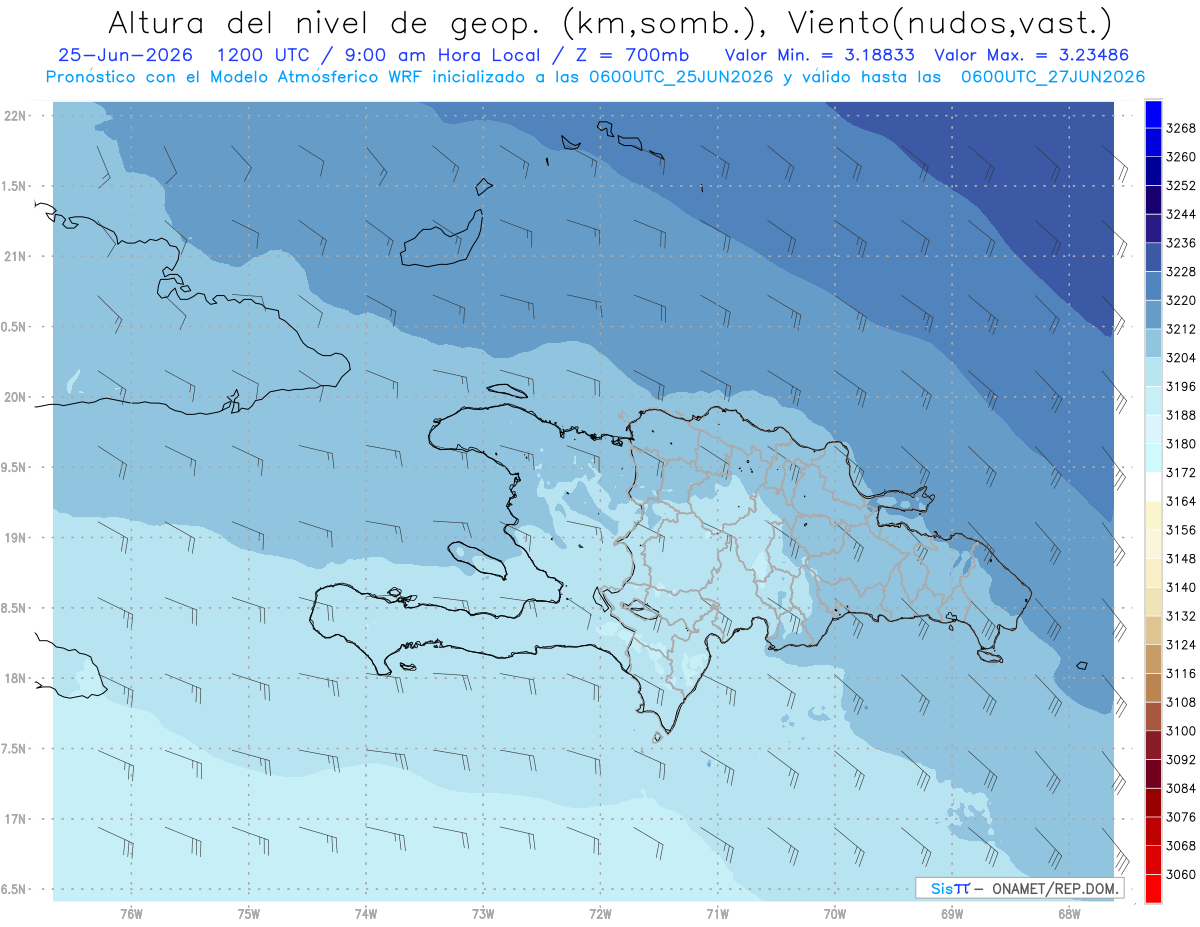The width and height of the screenshot is (1200, 927).
Task: Click the bright red swatch below 3060
Action: click(1152, 888)
